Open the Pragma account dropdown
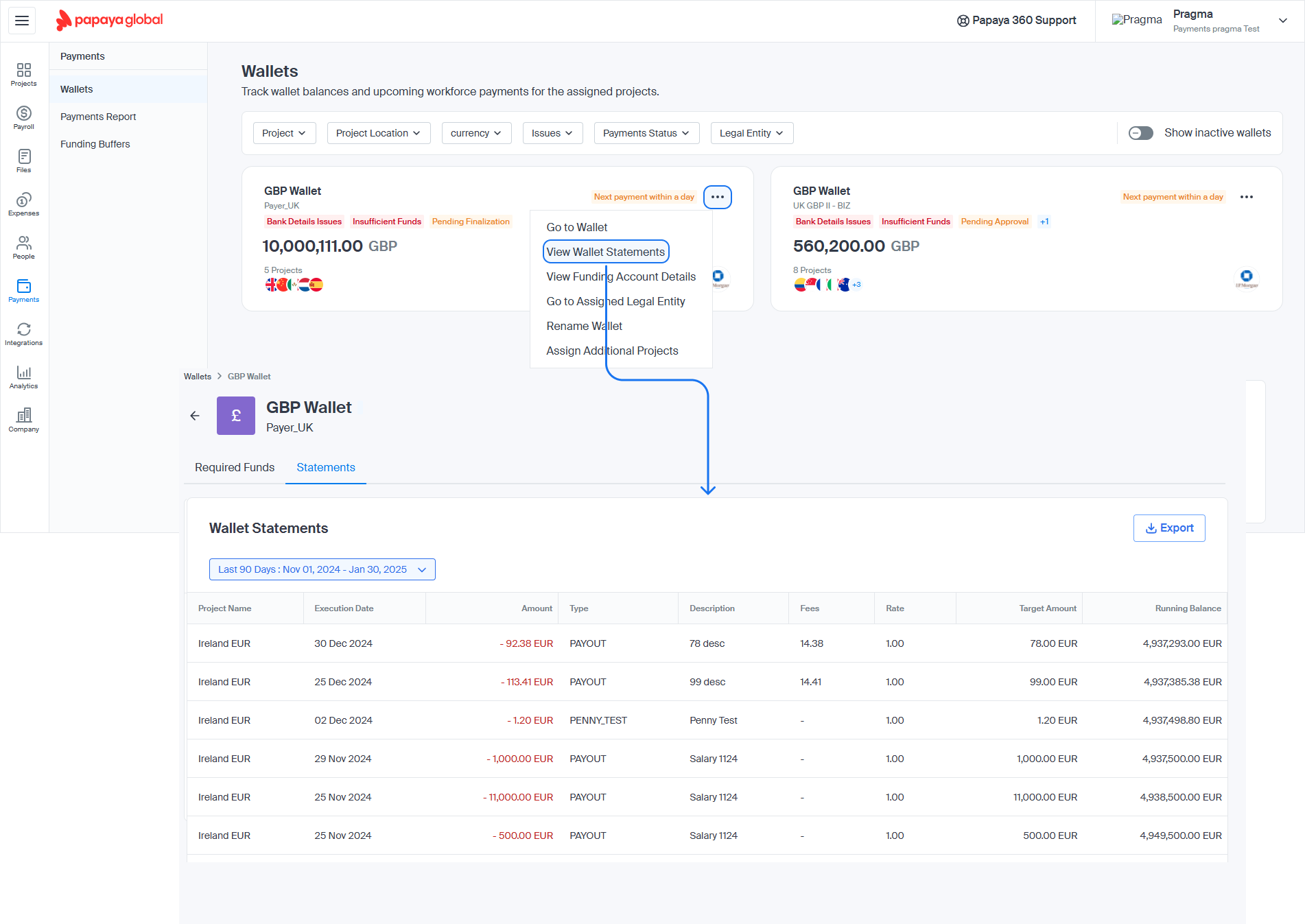 pos(1282,21)
